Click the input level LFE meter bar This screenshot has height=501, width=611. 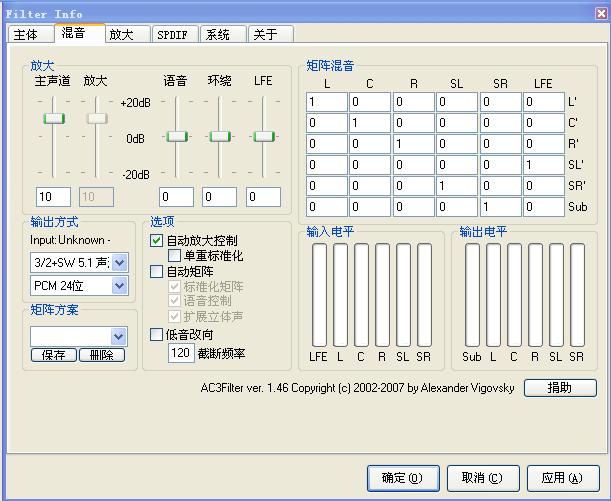tap(319, 295)
